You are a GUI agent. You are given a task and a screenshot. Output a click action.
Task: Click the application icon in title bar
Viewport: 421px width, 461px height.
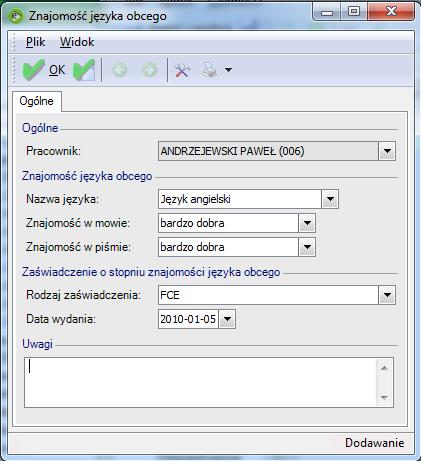(x=16, y=16)
